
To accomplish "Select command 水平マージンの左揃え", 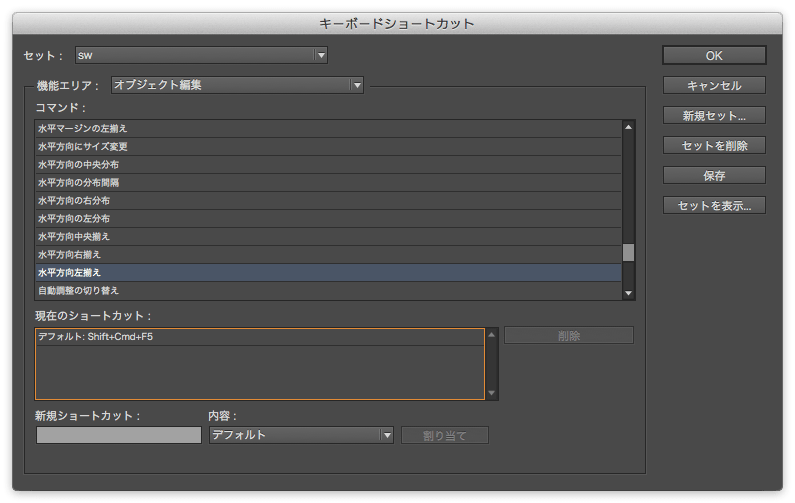I will (x=328, y=129).
